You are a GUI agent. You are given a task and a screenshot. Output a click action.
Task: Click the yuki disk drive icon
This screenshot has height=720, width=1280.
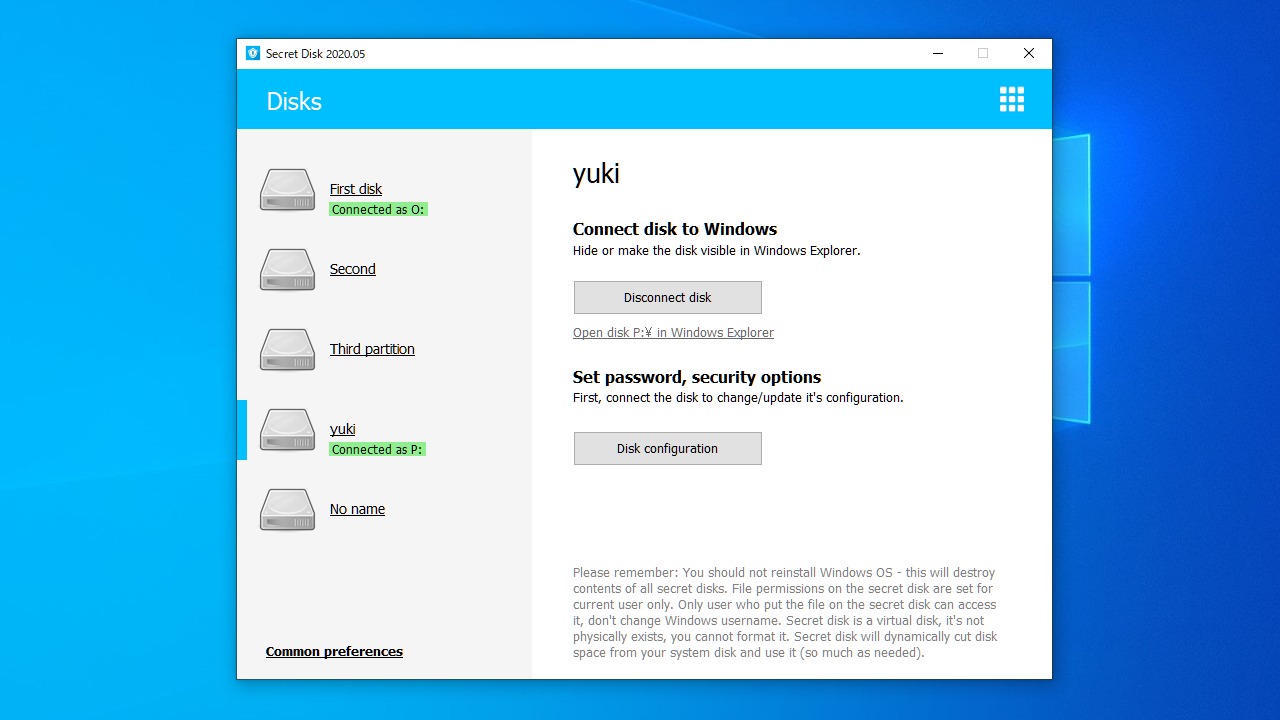point(287,430)
